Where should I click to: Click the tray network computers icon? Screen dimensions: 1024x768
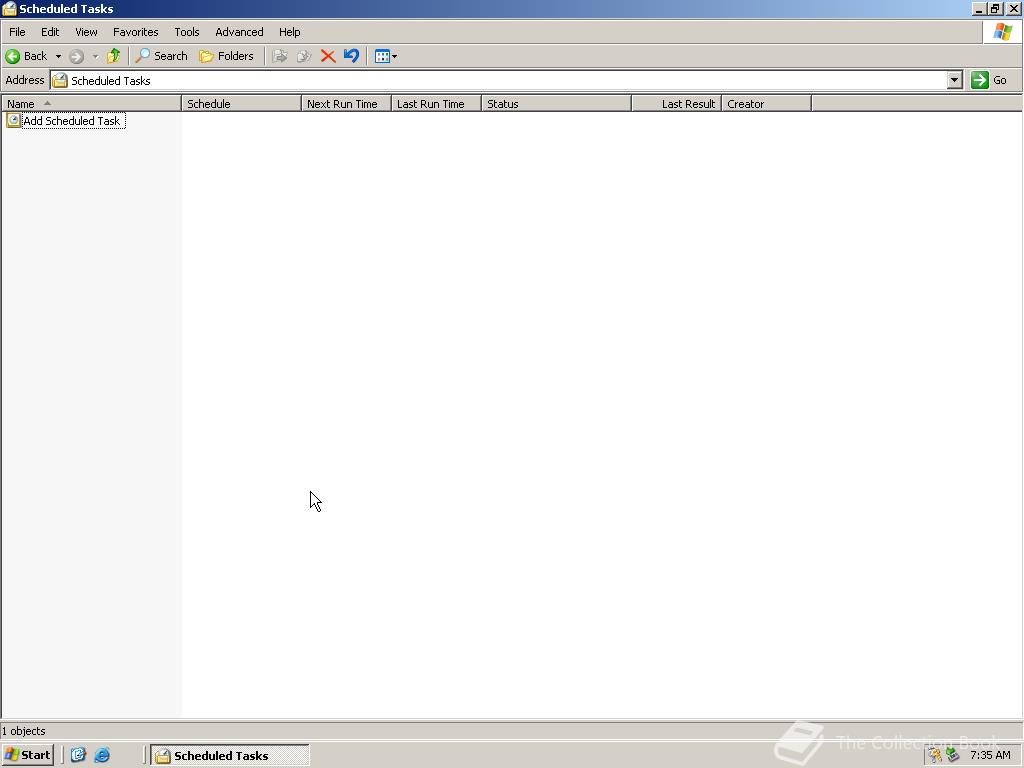click(x=953, y=755)
